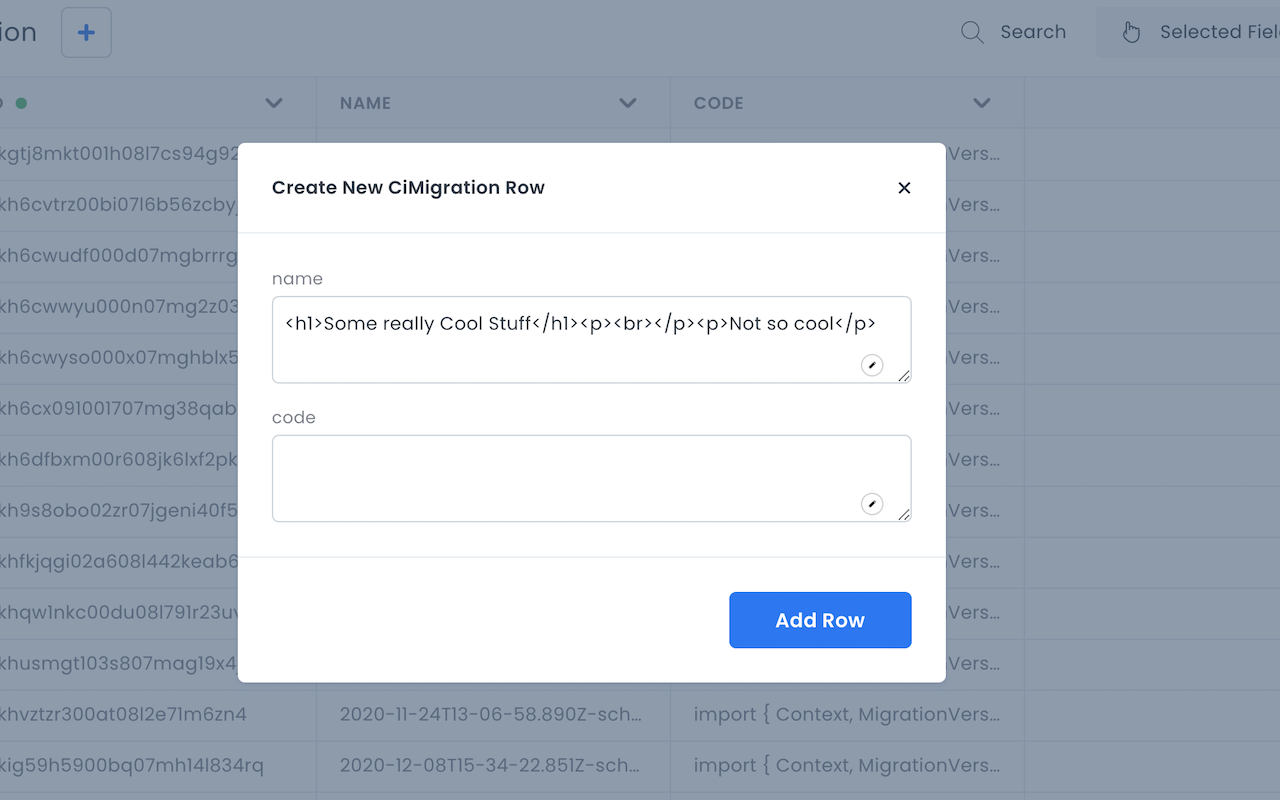The image size is (1280, 800).
Task: Click the id cell starting with kh9s8obo02zr07
Action: 119,511
